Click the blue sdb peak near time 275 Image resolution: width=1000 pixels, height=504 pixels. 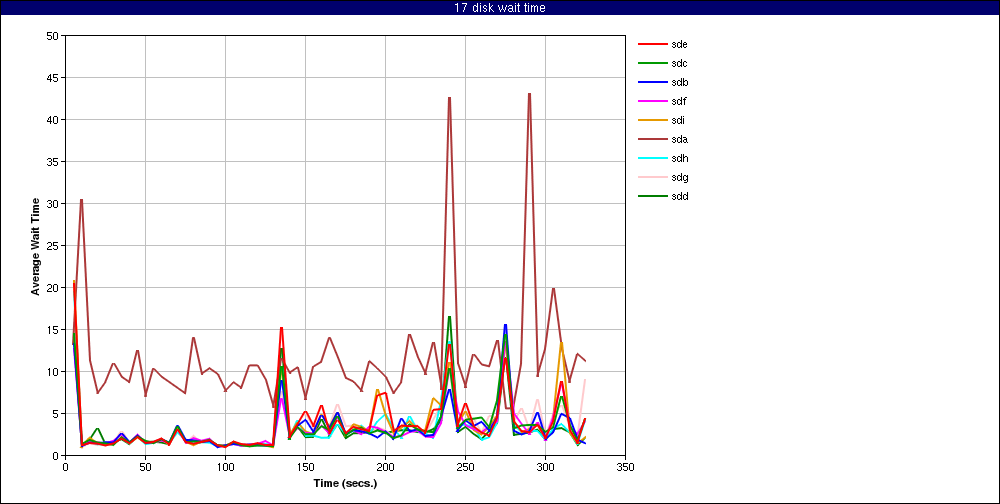click(505, 325)
